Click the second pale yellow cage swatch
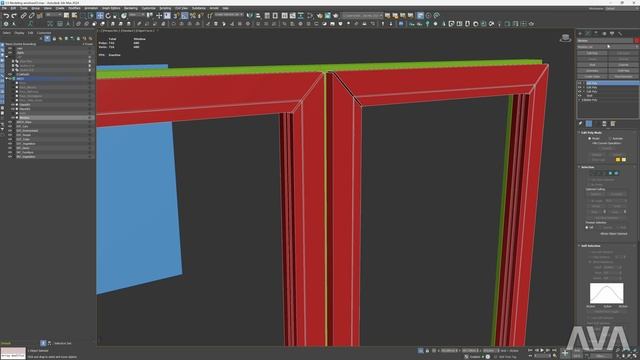This screenshot has width=640, height=360. pyautogui.click(x=624, y=160)
